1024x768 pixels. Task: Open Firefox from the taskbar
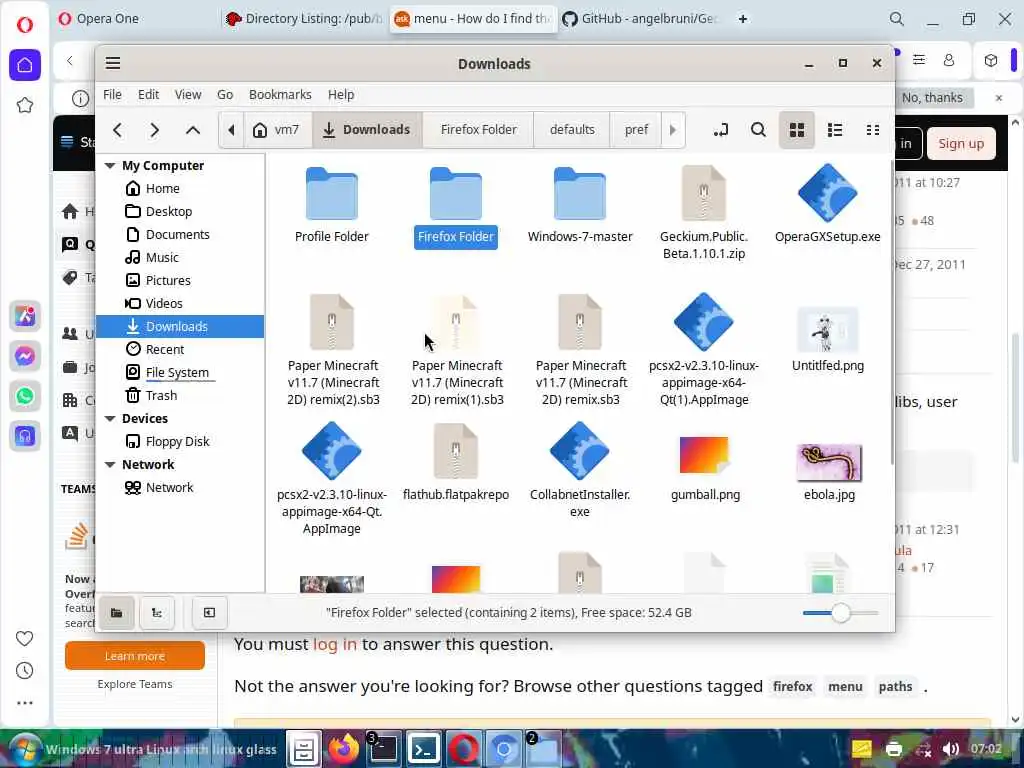pos(344,749)
